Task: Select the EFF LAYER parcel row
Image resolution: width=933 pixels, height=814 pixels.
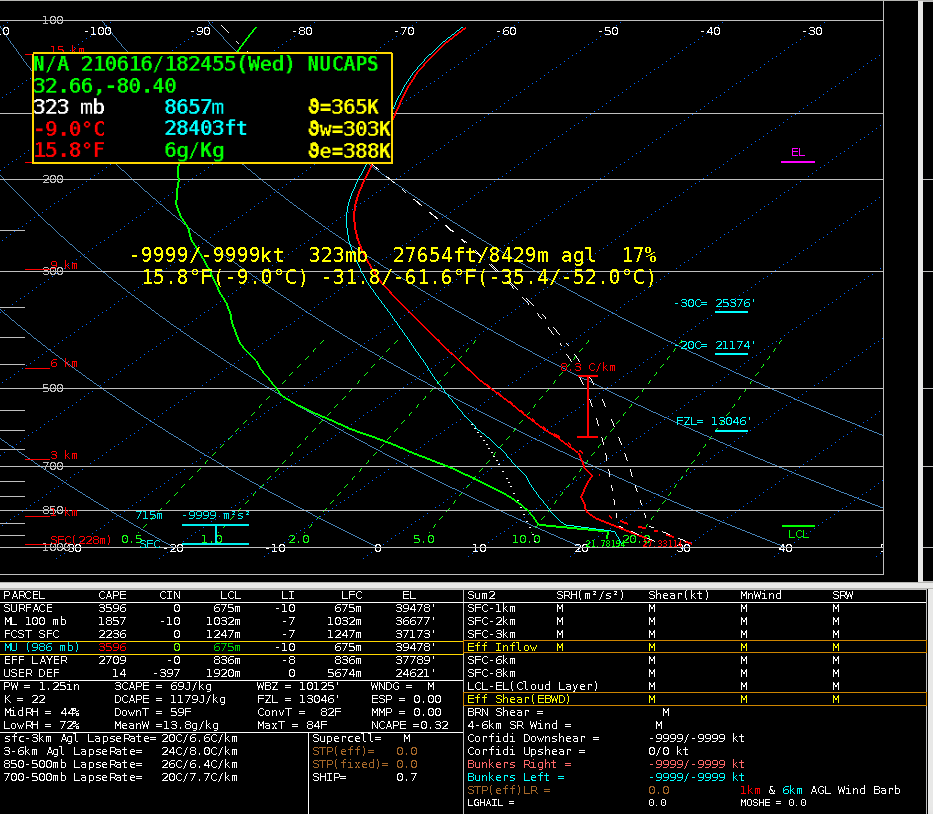Action: click(231, 660)
